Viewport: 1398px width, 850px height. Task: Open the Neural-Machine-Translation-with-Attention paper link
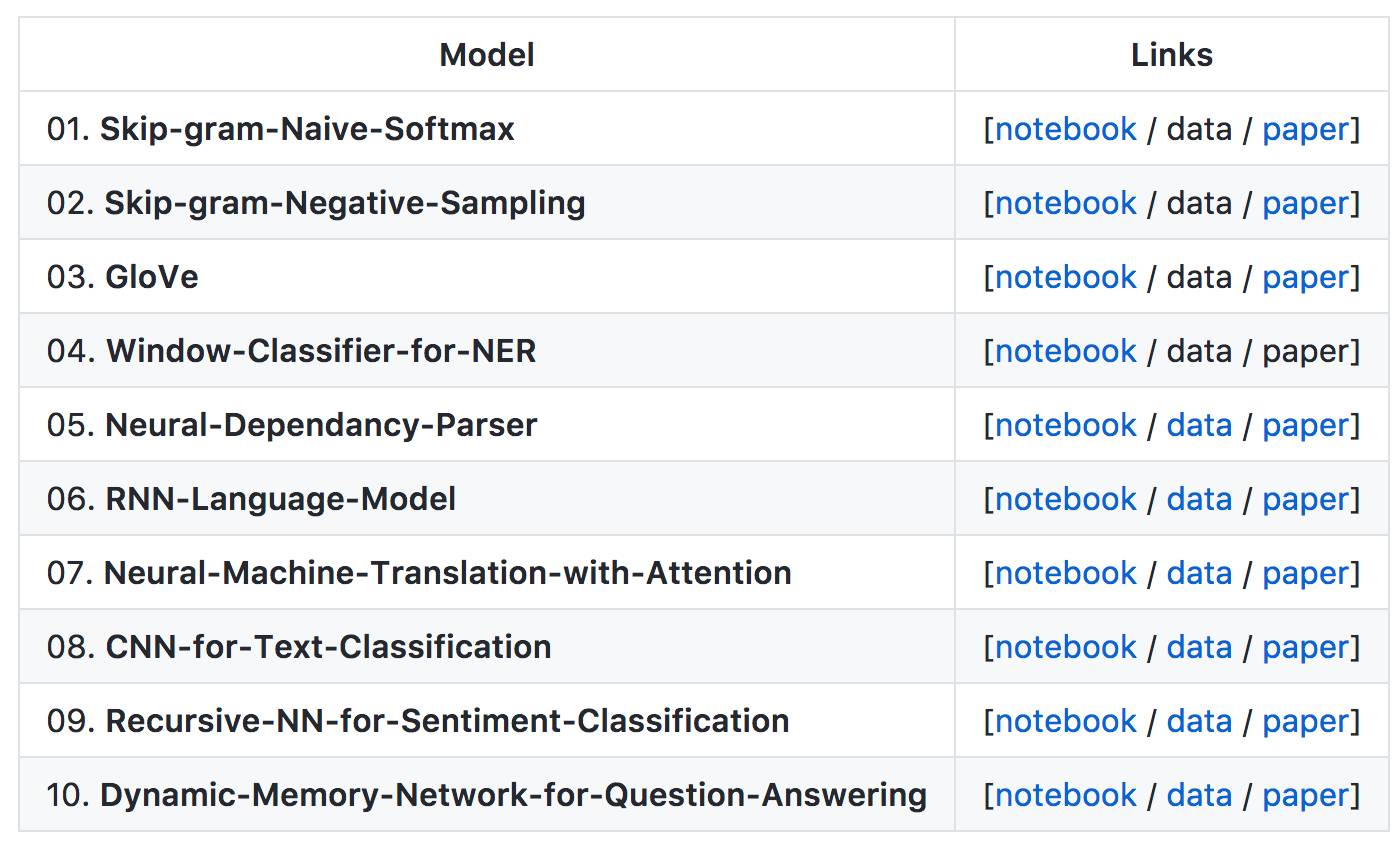(x=1305, y=573)
